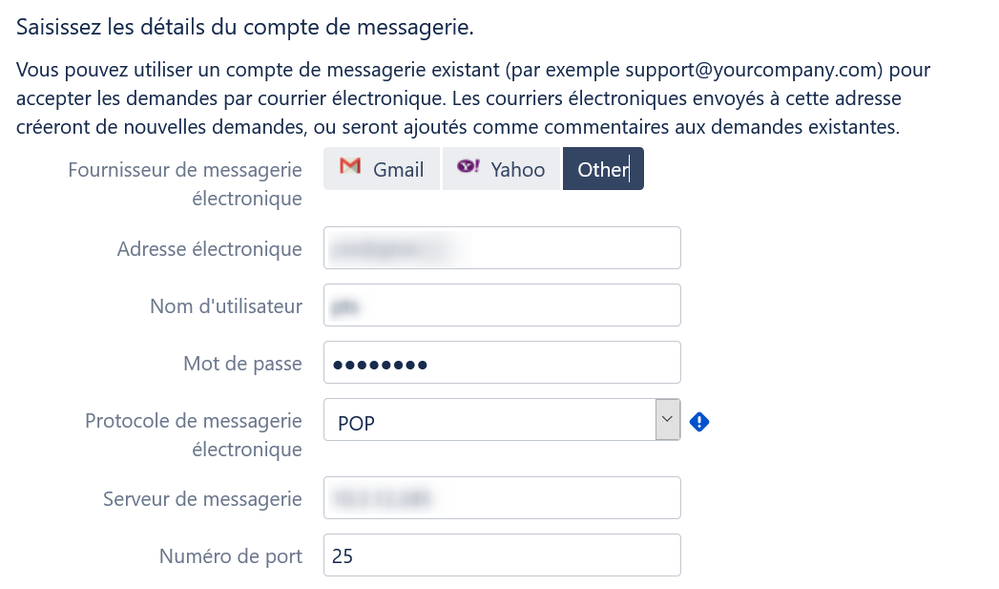This screenshot has width=999, height=589.
Task: Click the Mot de passe password field
Action: click(501, 363)
